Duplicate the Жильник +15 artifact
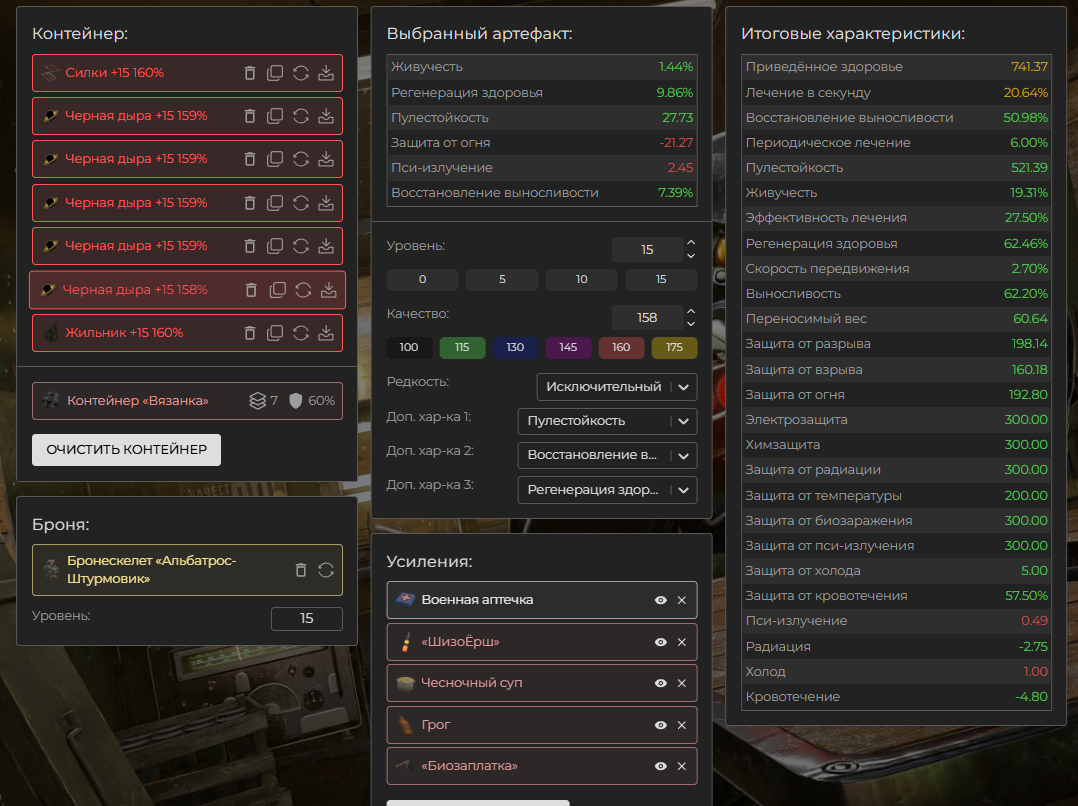1078x806 pixels. [x=275, y=333]
